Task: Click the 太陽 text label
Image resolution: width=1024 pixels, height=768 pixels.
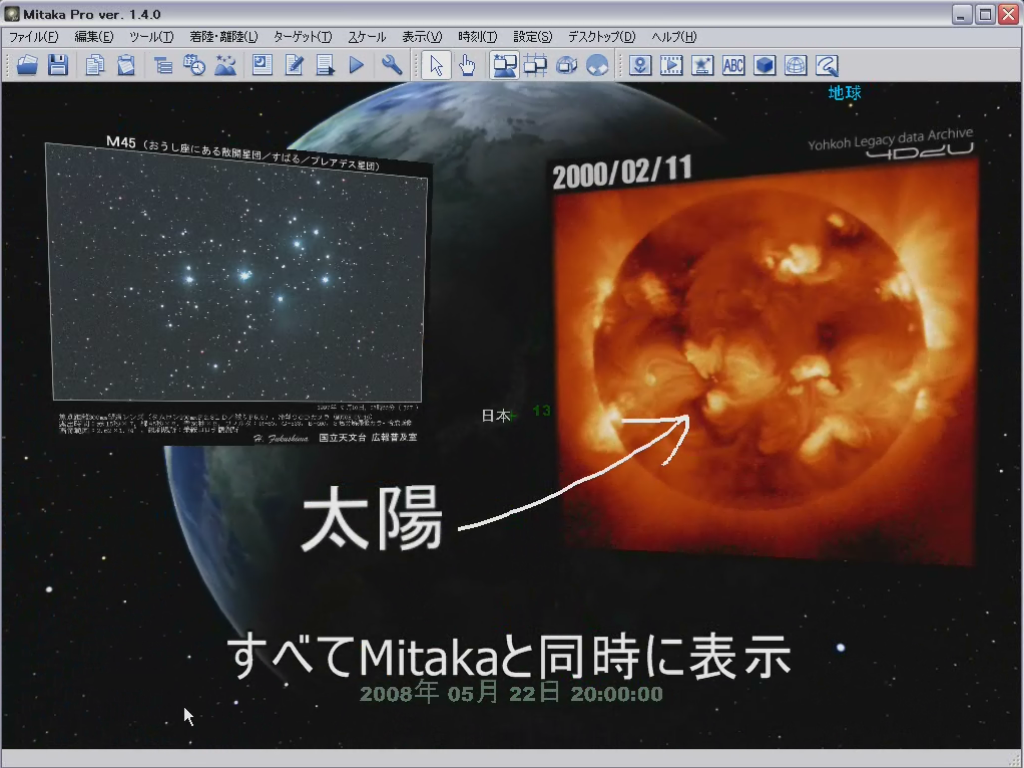Action: tap(372, 519)
